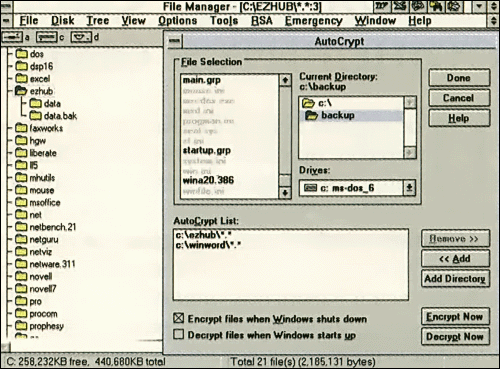The image size is (500, 369).
Task: Click directory list scroll up arrow
Action: coord(410,102)
